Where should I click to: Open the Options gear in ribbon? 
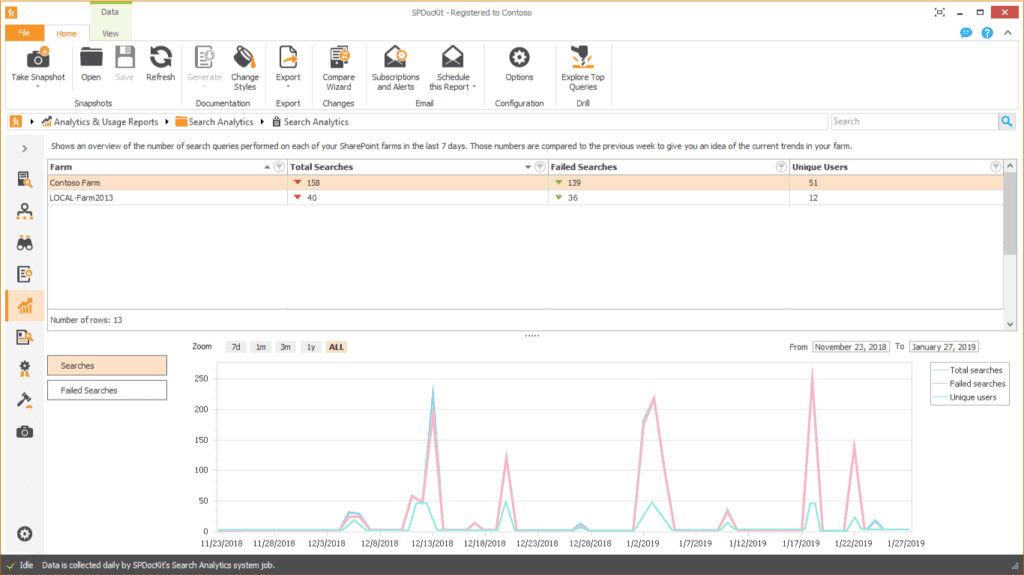(x=519, y=59)
